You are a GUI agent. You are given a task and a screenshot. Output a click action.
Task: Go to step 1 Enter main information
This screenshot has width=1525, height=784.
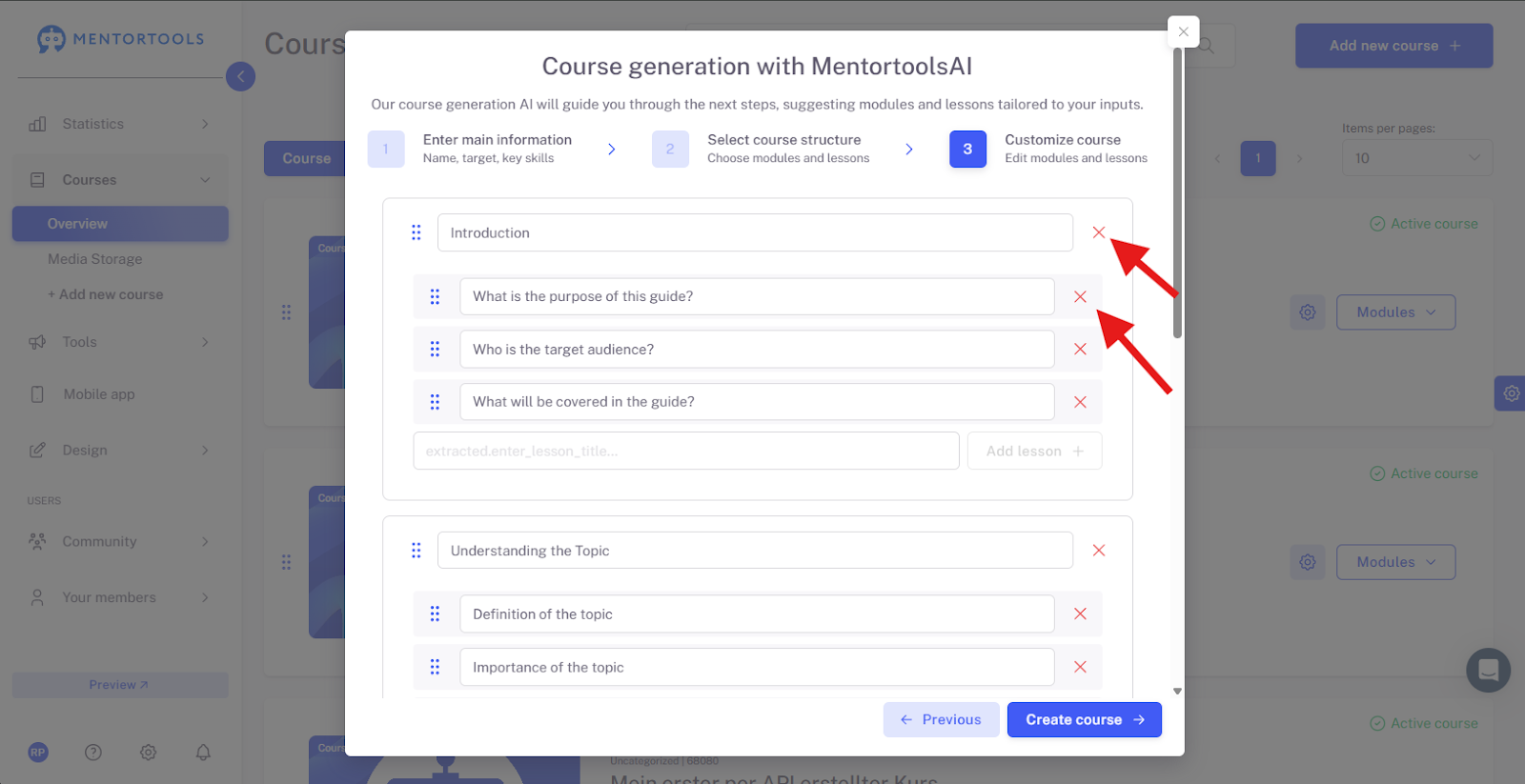pos(471,149)
